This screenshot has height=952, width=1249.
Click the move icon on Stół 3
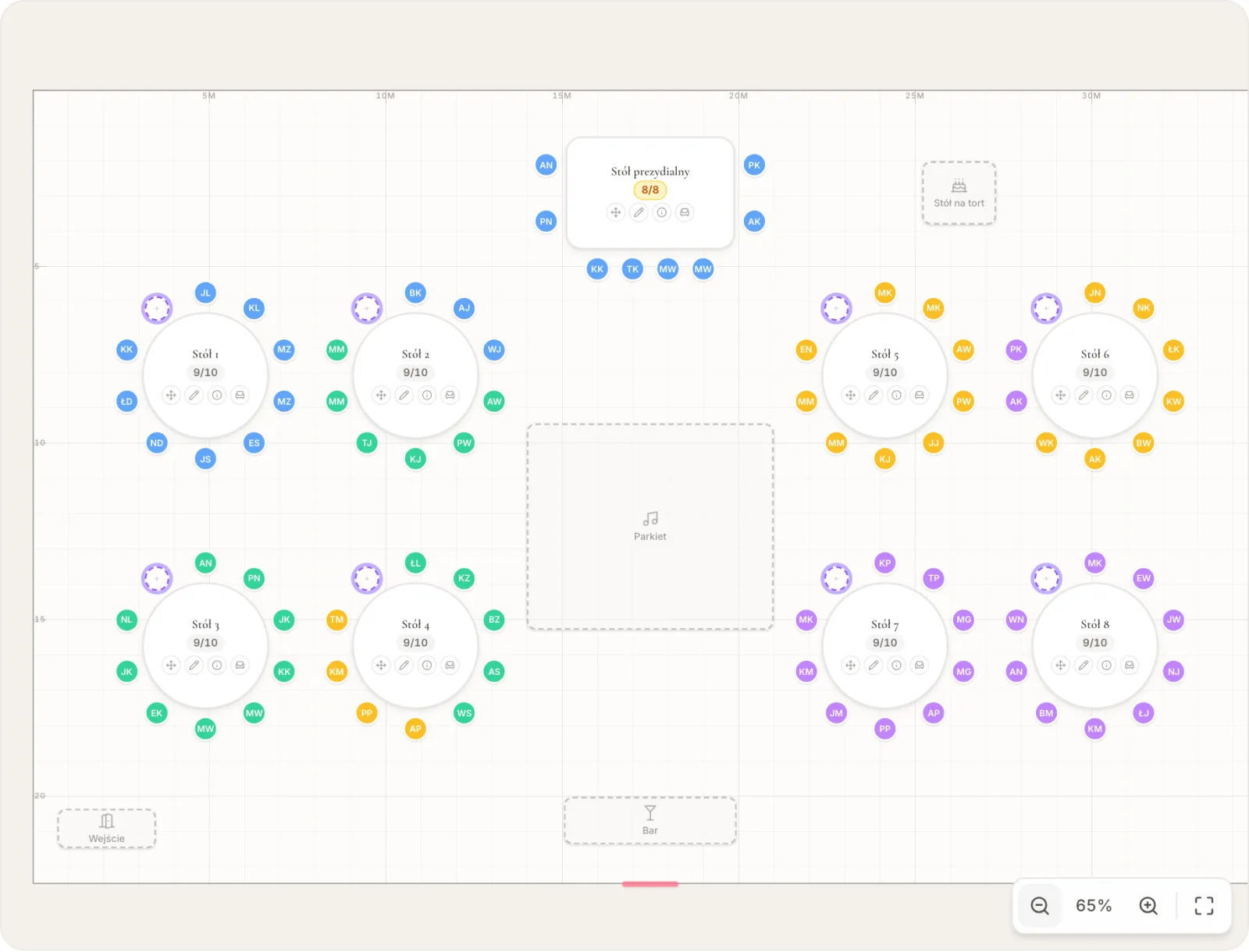pyautogui.click(x=171, y=665)
